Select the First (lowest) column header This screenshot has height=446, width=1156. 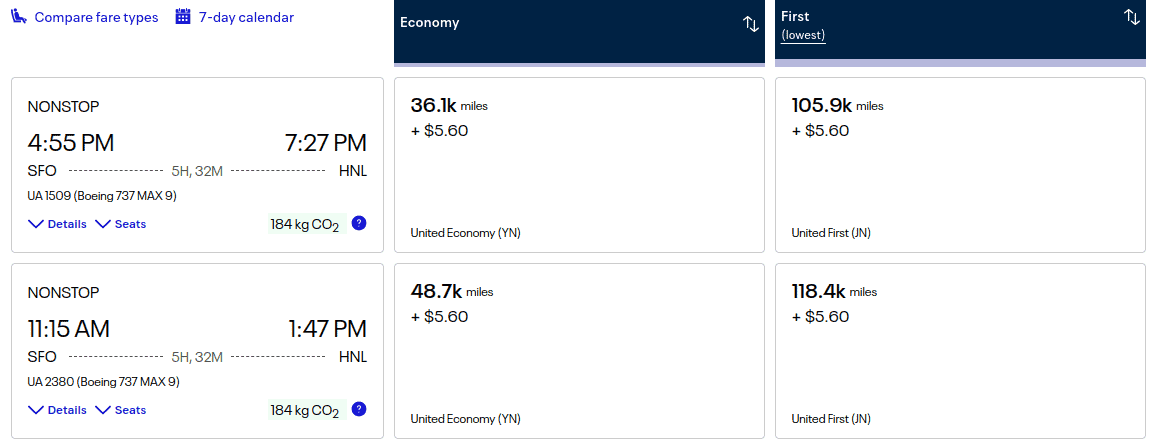click(x=961, y=32)
